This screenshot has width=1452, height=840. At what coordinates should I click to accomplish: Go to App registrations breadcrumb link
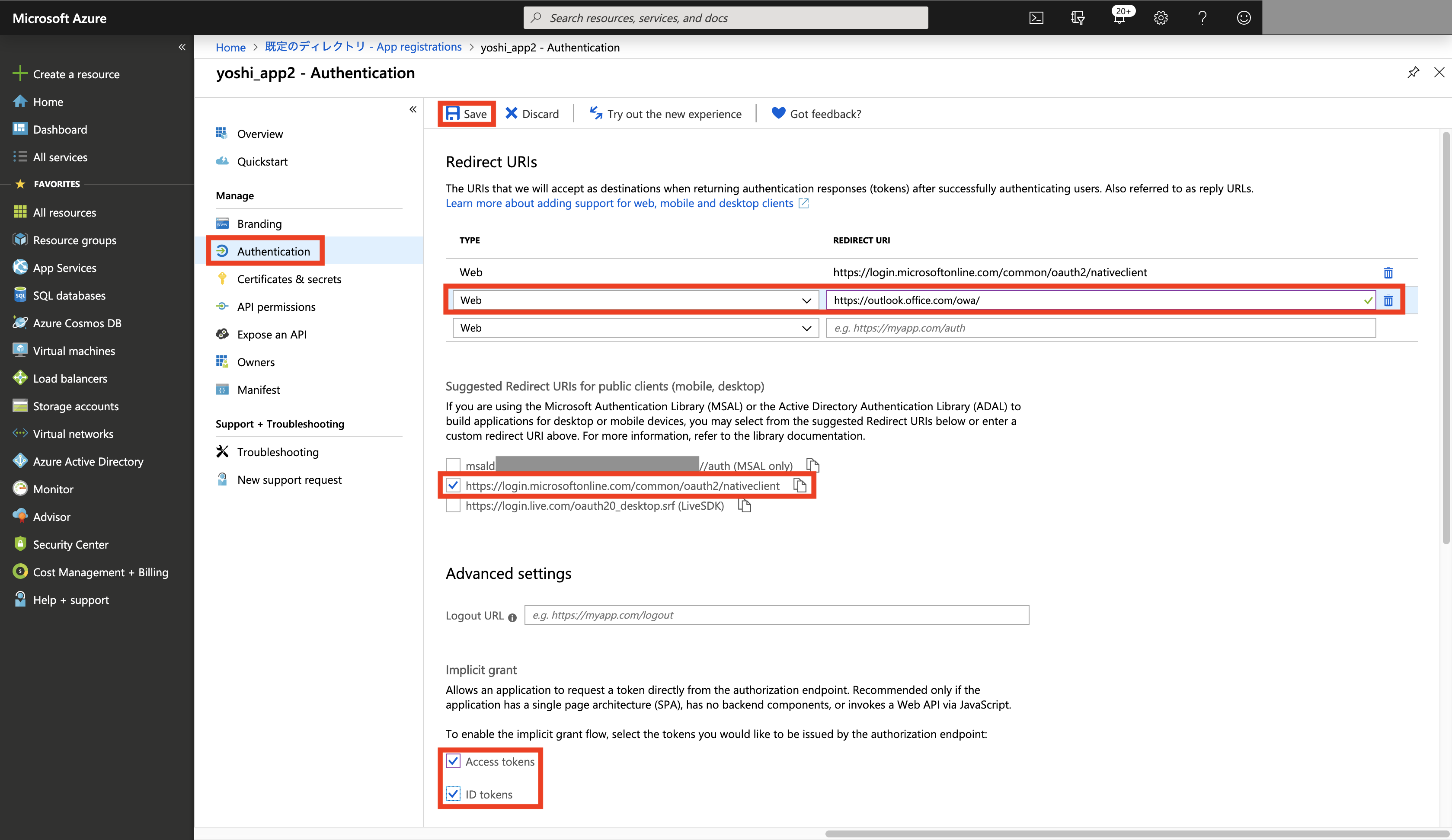(x=363, y=47)
